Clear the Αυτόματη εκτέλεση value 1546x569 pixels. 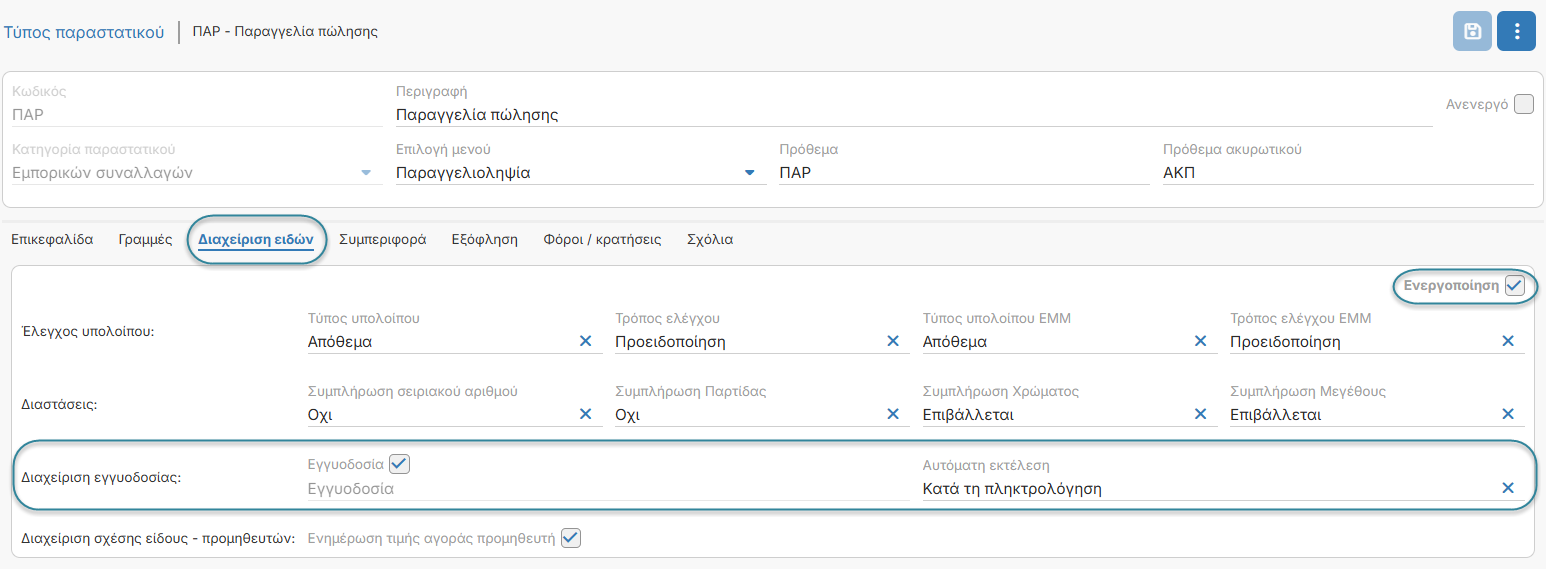(1508, 488)
